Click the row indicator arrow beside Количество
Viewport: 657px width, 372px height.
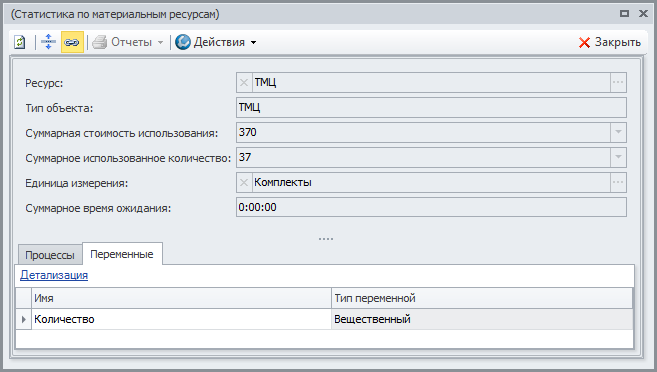(x=23, y=319)
